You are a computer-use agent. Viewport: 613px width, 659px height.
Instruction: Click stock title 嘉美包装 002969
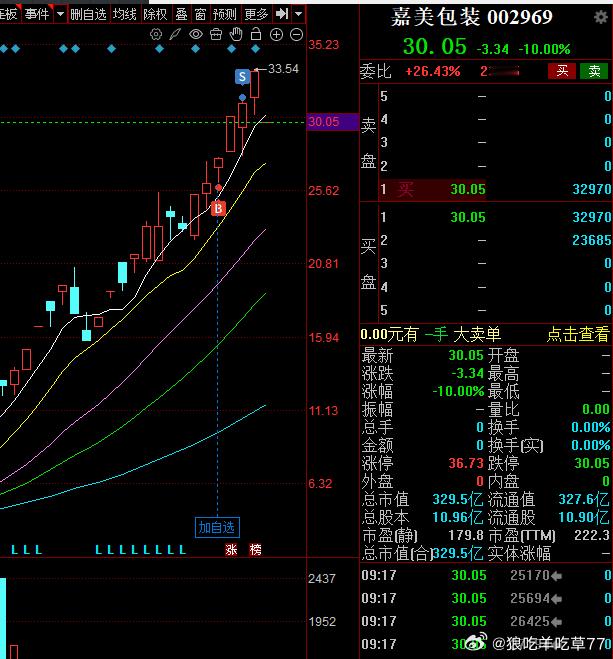471,18
